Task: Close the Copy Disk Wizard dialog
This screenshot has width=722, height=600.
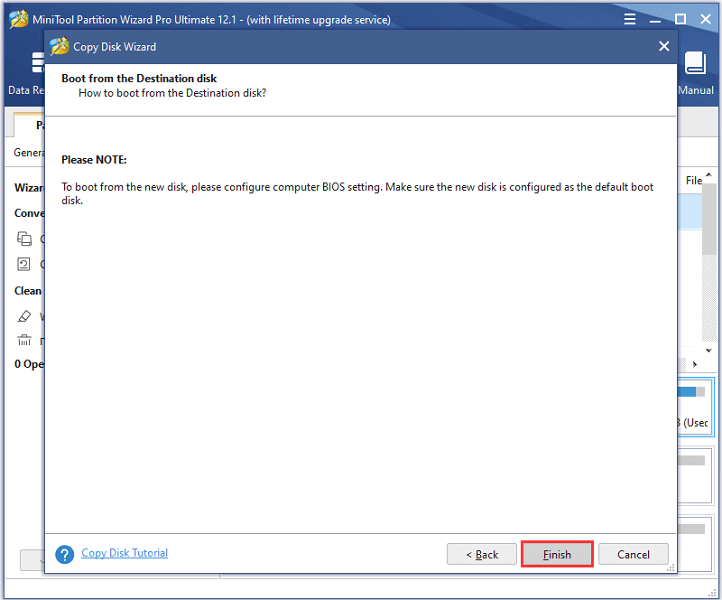Action: (664, 46)
